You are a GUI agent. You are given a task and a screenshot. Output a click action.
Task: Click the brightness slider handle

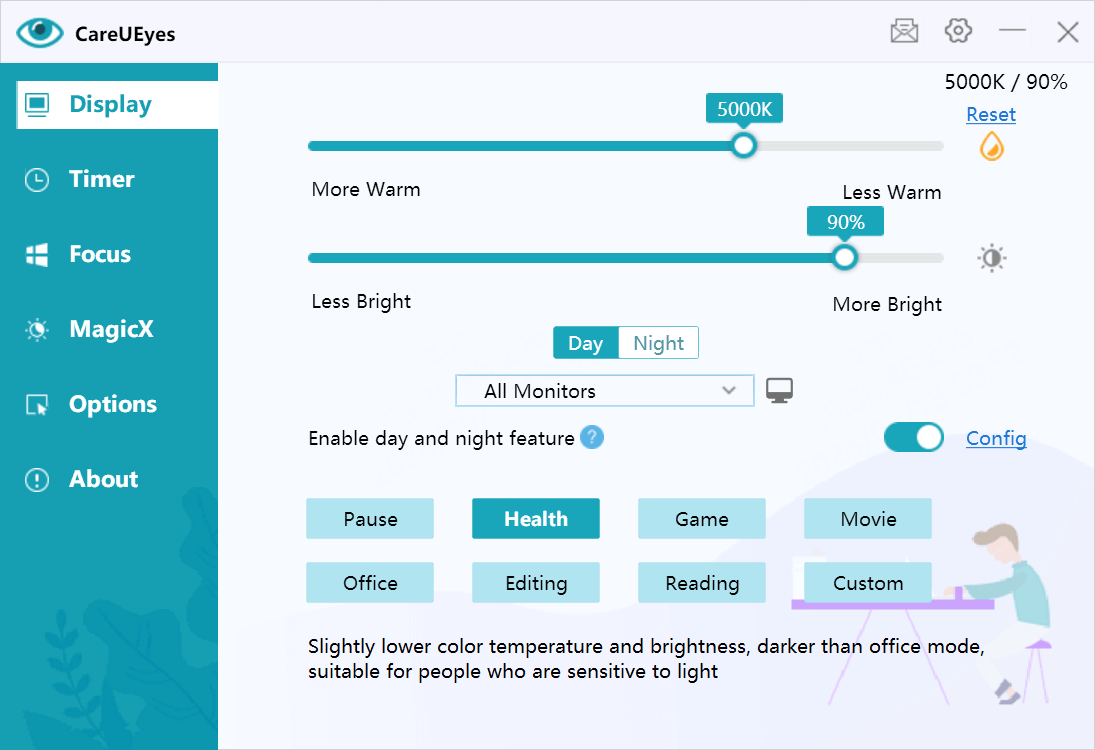coord(844,258)
